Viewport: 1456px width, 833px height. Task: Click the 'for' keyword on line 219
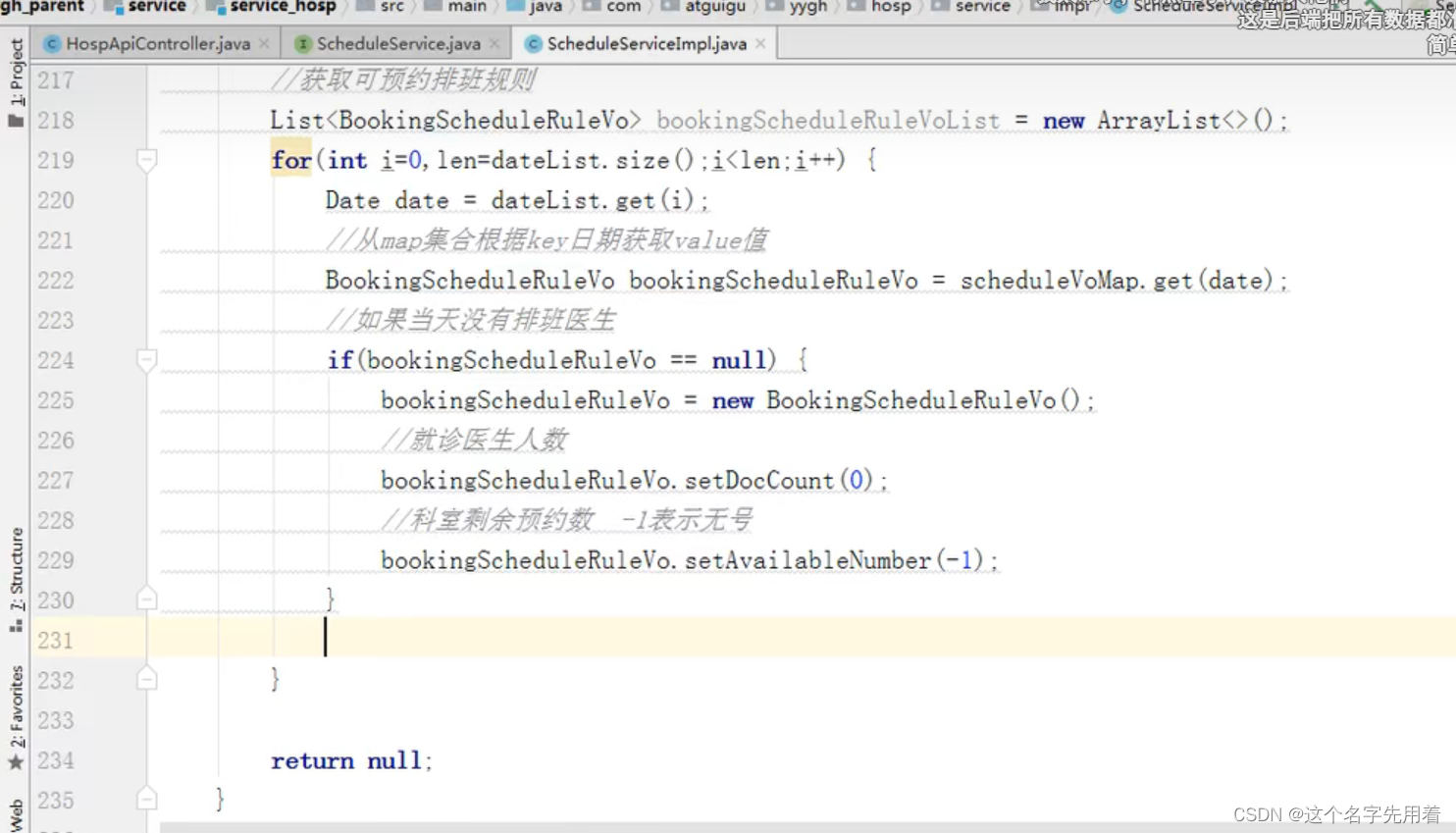pos(291,160)
